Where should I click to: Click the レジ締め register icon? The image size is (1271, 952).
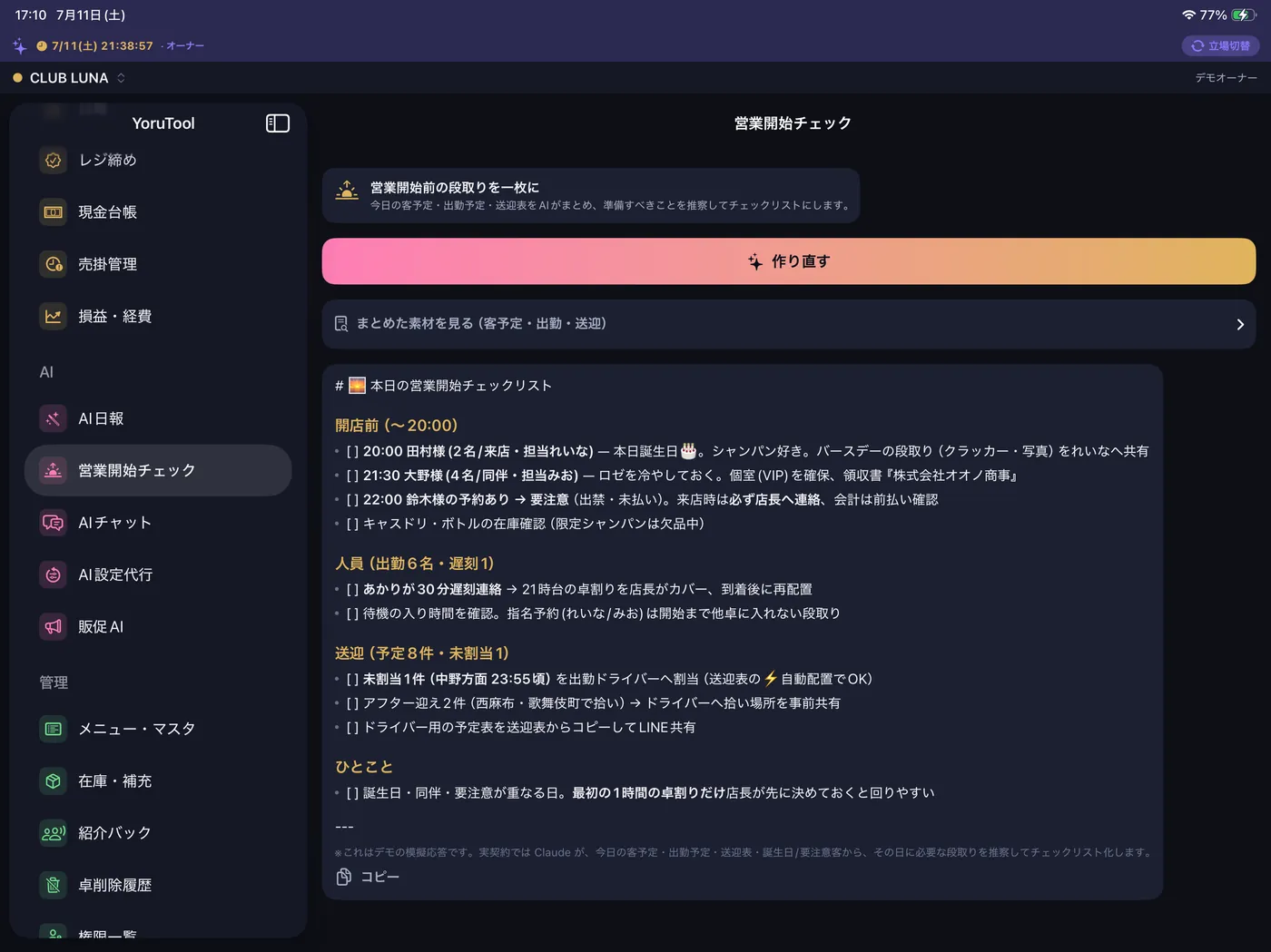coord(54,161)
